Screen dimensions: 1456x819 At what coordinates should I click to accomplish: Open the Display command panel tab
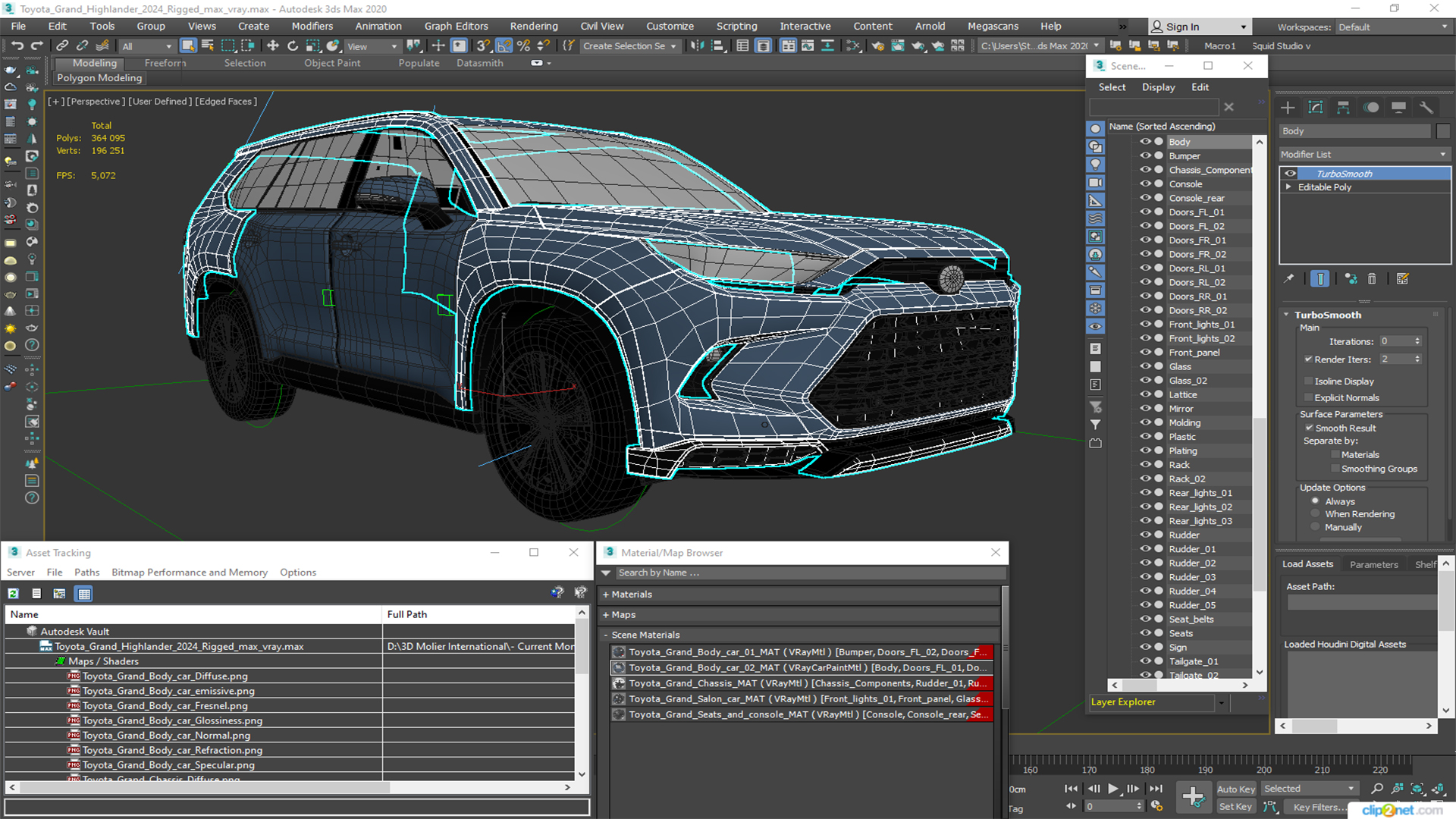pos(1398,108)
